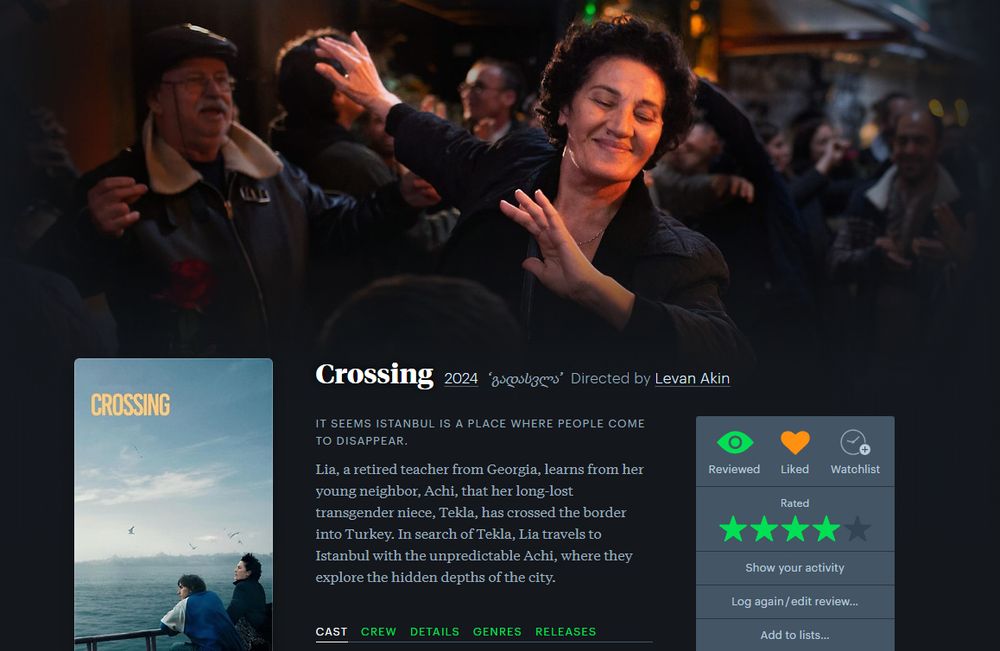Set rating to second star

[x=764, y=529]
